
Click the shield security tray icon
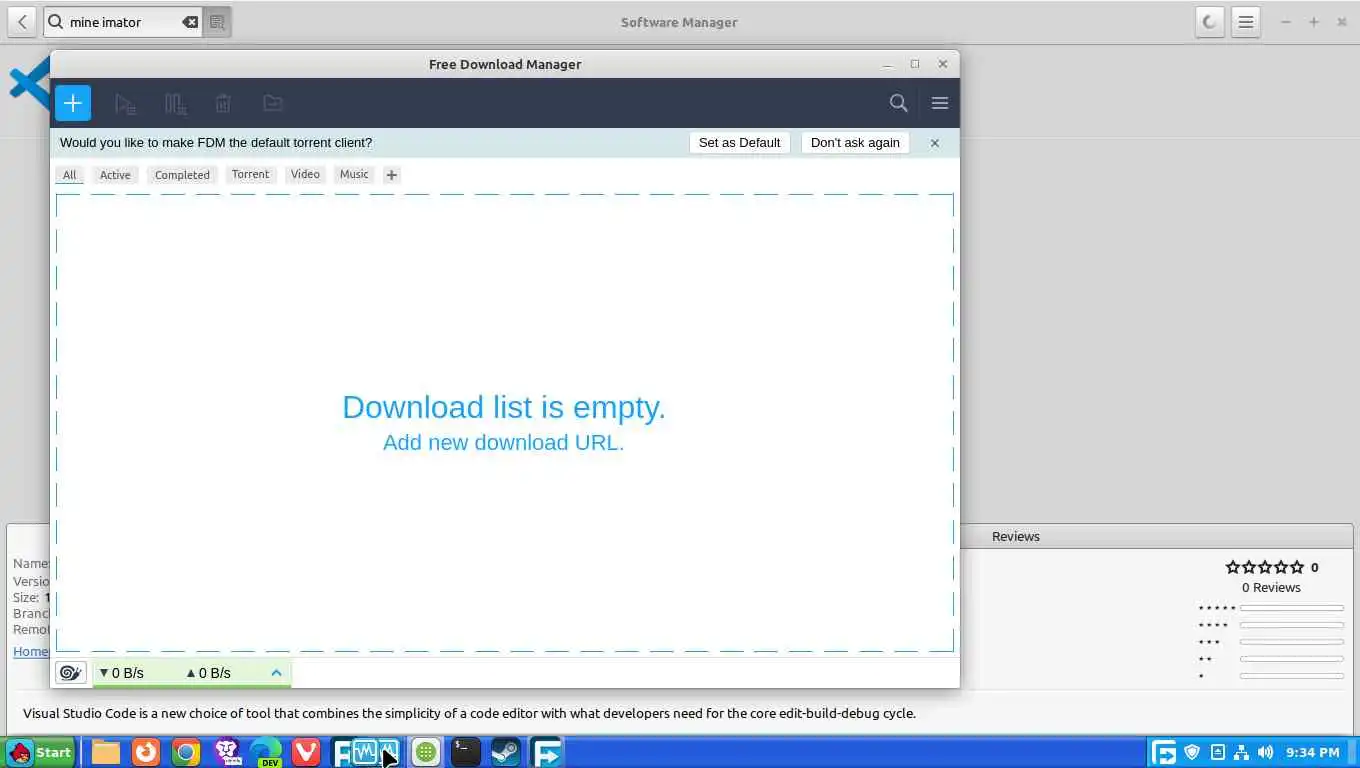pos(1192,752)
